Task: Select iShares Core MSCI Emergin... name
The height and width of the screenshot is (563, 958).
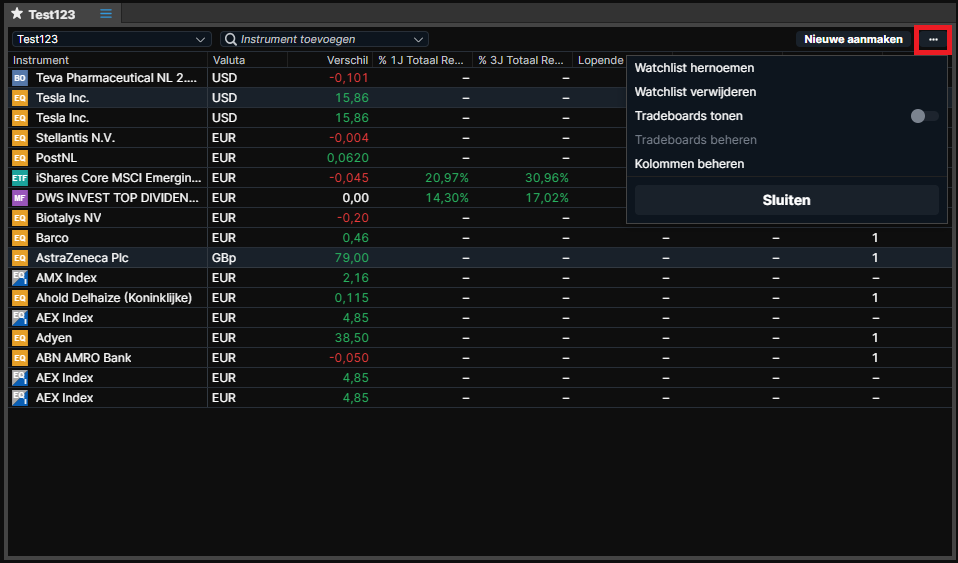Action: coord(118,178)
